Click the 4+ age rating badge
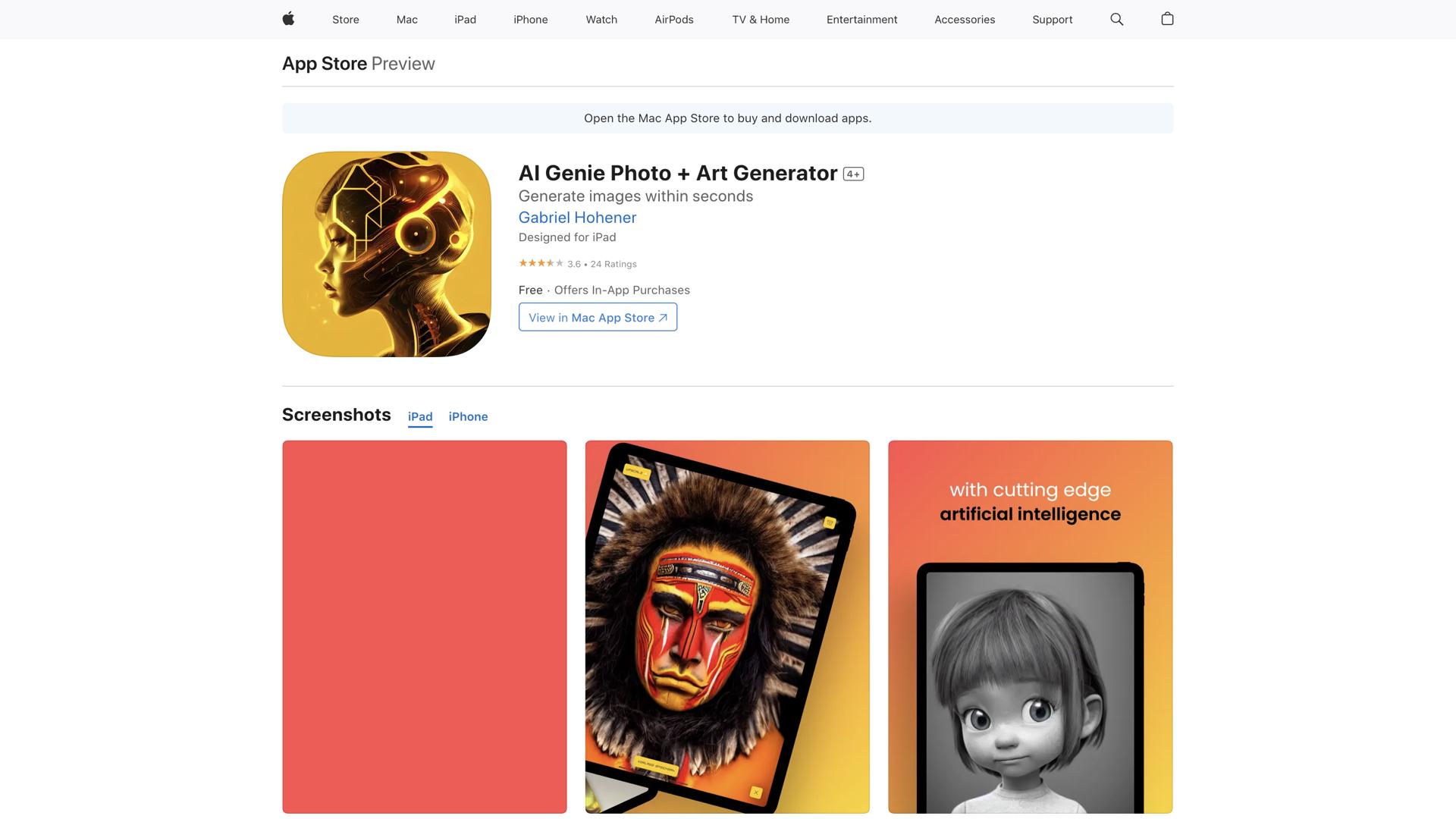Screen dimensions: 1456x819 (x=853, y=174)
